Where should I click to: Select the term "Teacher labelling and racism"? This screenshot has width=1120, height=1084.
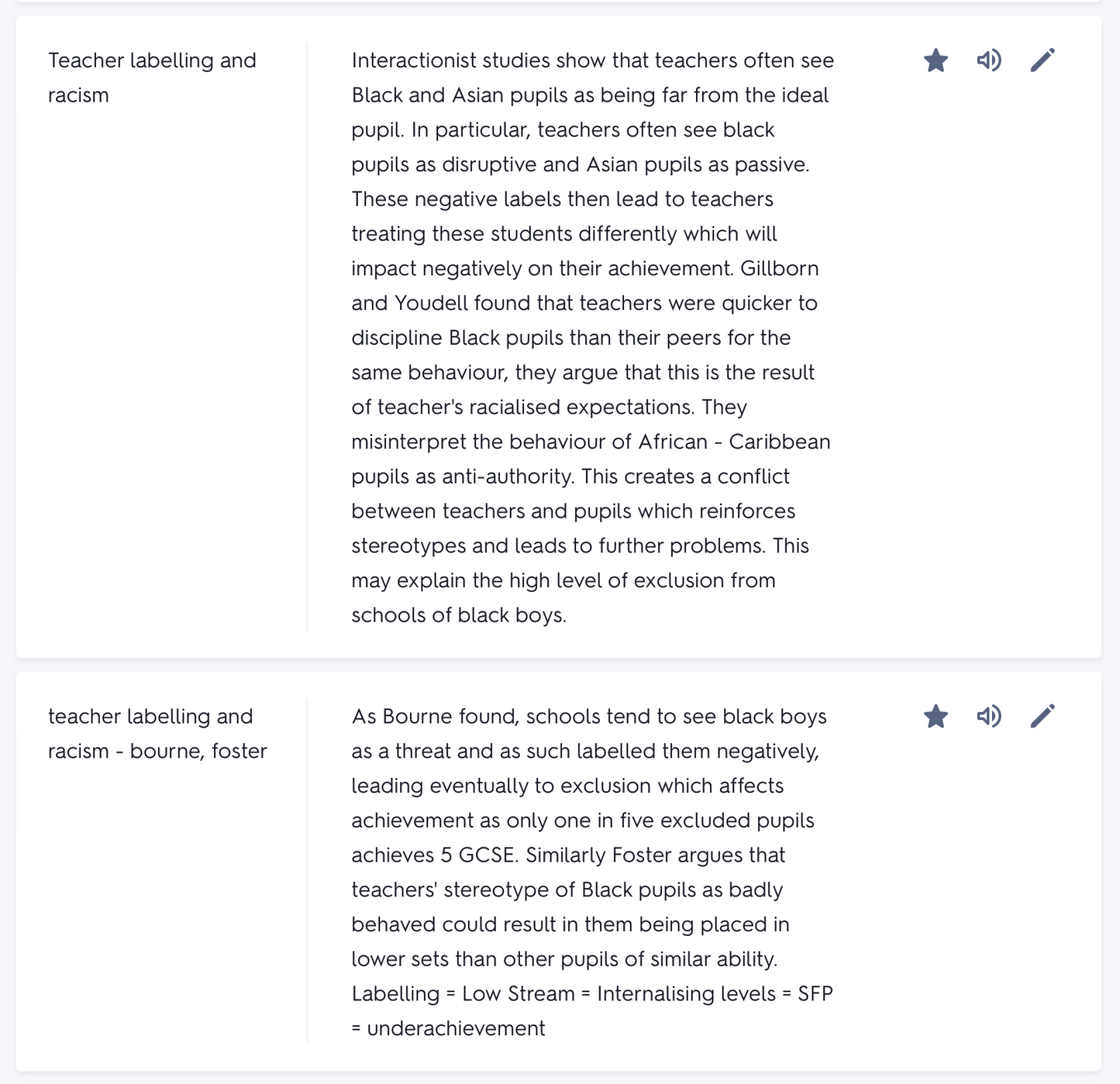pyautogui.click(x=152, y=77)
